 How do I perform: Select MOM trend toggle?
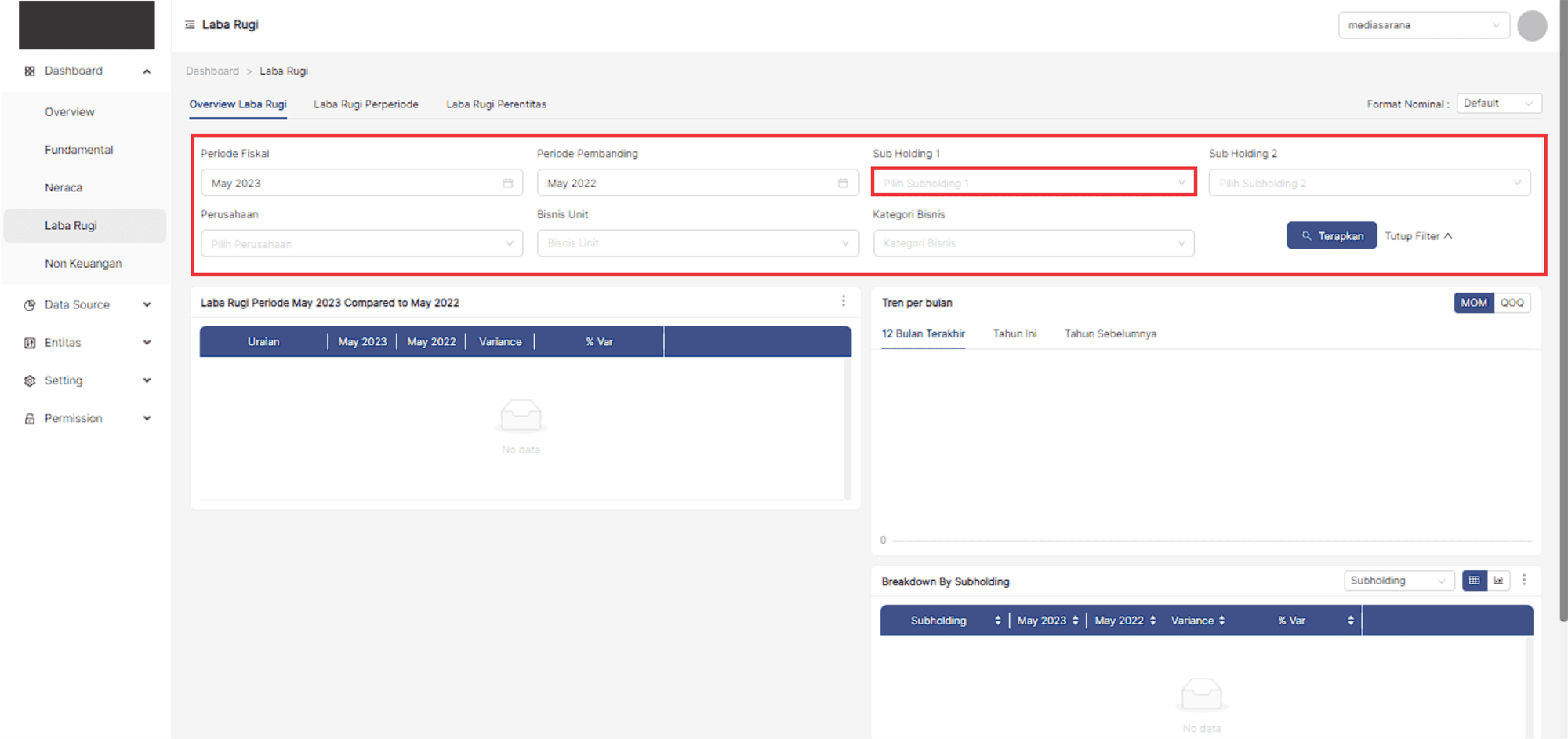pos(1473,303)
